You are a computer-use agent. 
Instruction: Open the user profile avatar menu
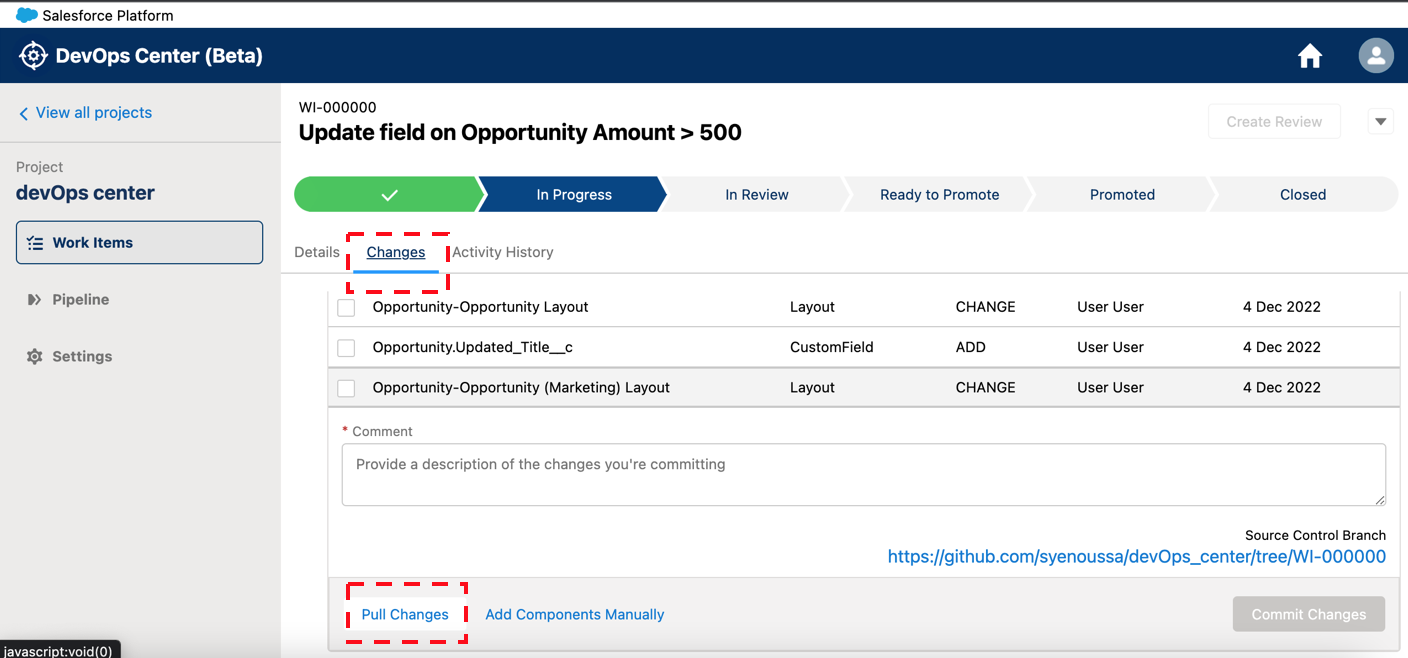coord(1376,55)
